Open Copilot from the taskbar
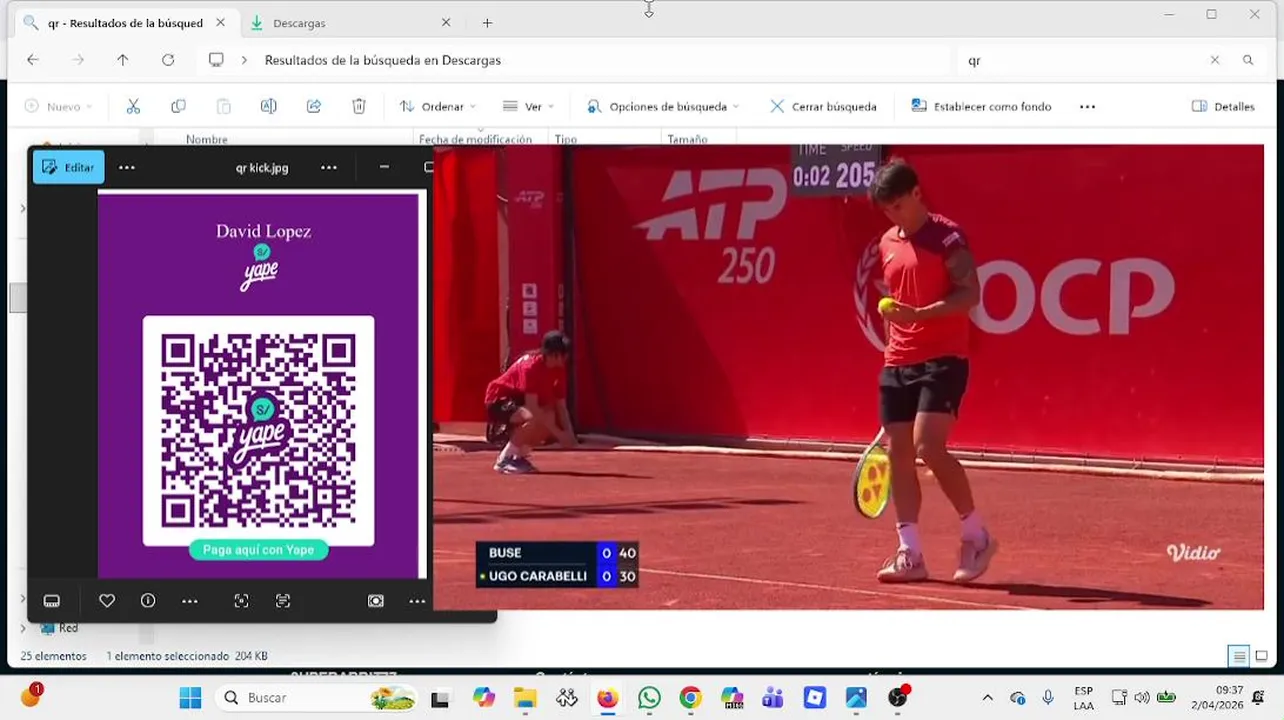Screen dimensions: 1284x720 pyautogui.click(x=484, y=697)
